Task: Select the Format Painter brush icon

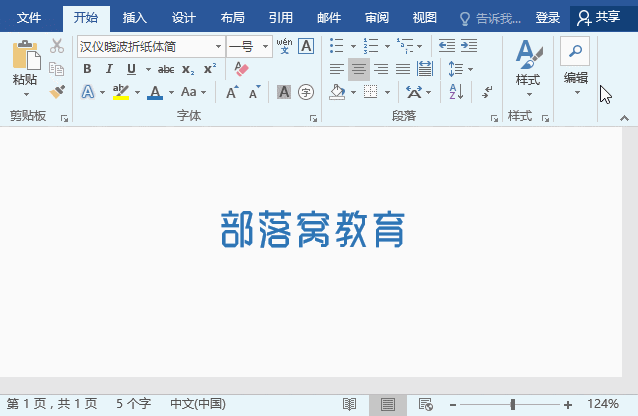Action: pos(57,92)
